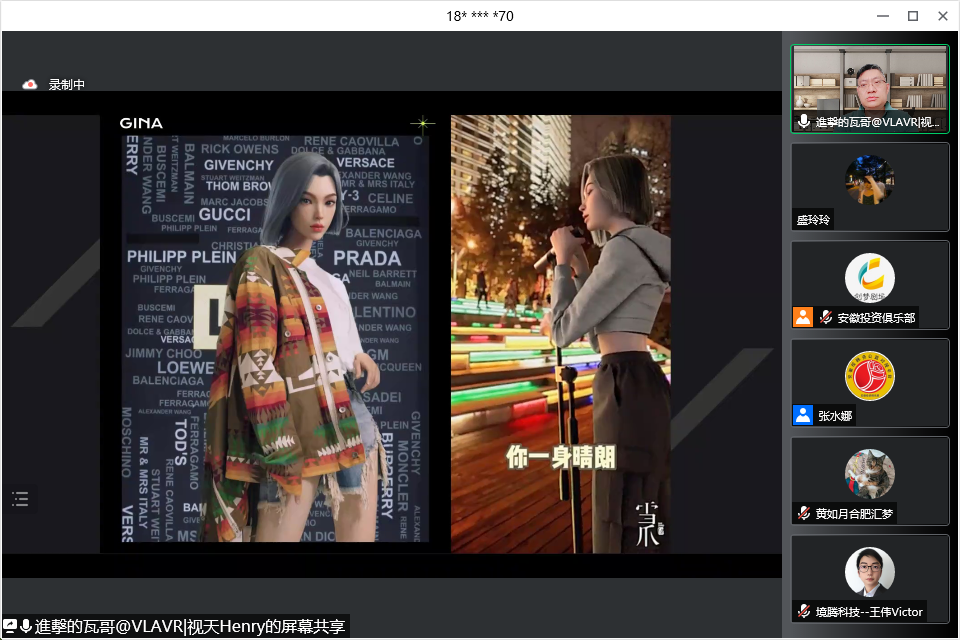The width and height of the screenshot is (960, 640).
Task: Click the singer image with 你一身晴朗 caption
Action: click(561, 334)
